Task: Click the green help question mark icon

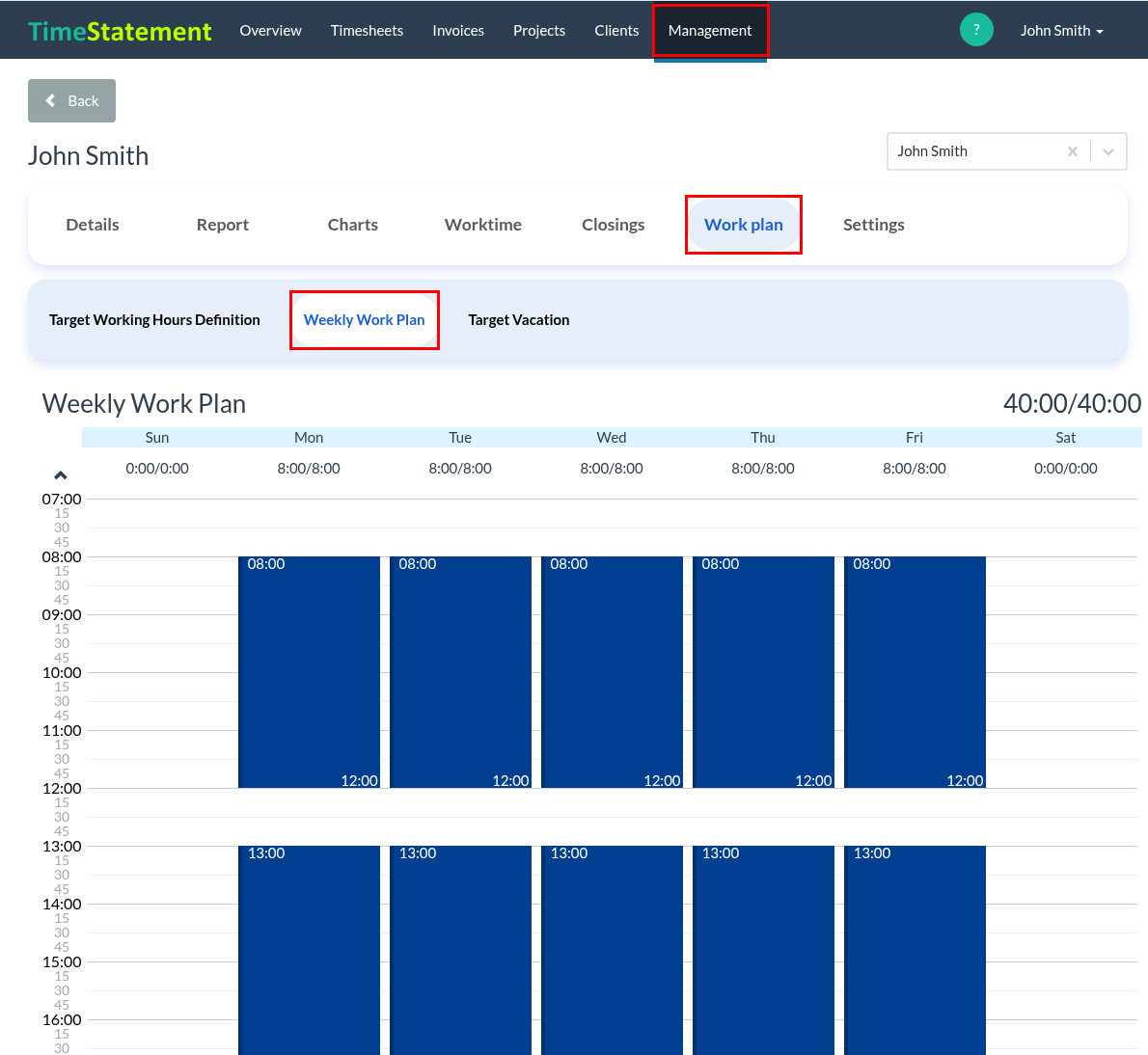Action: (x=976, y=30)
